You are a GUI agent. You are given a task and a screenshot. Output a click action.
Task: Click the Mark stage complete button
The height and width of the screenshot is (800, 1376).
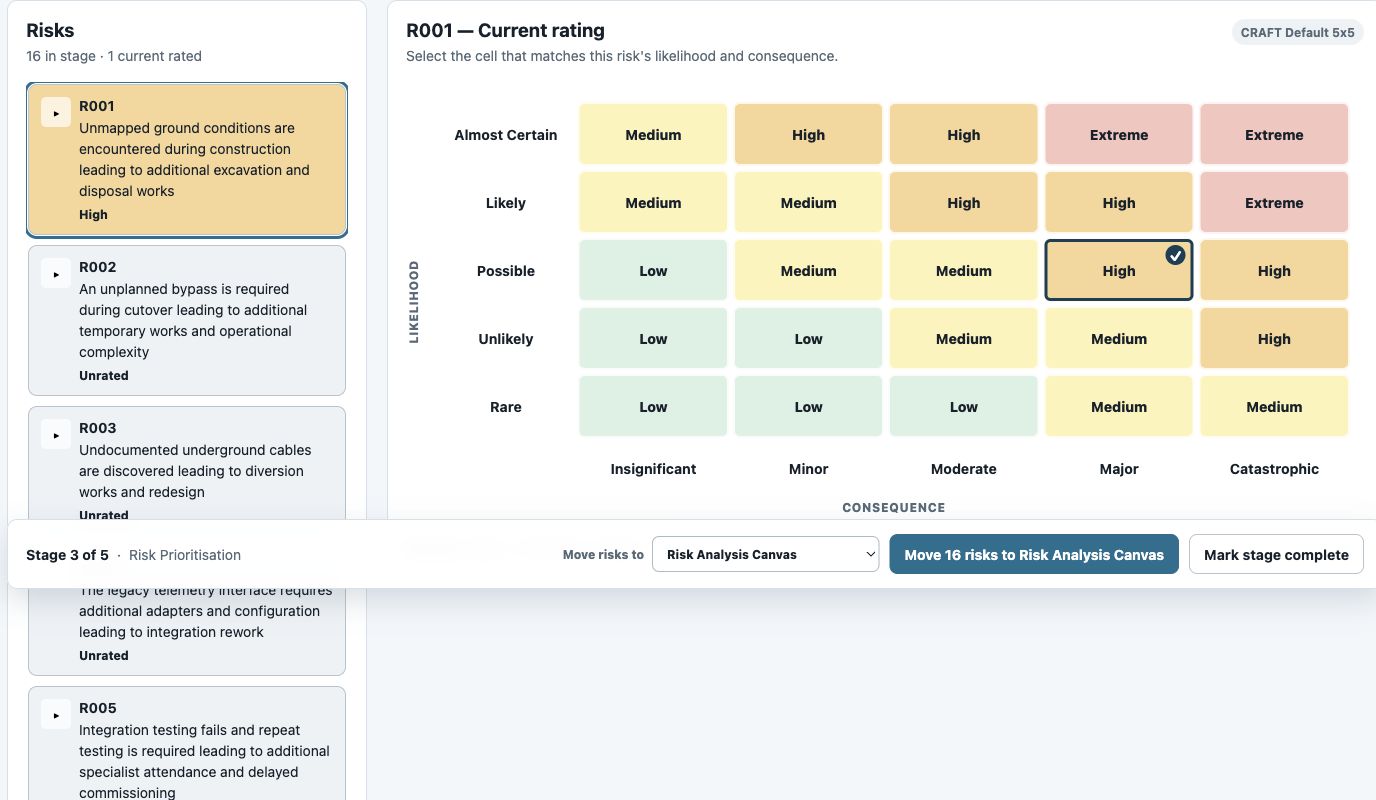click(1276, 554)
